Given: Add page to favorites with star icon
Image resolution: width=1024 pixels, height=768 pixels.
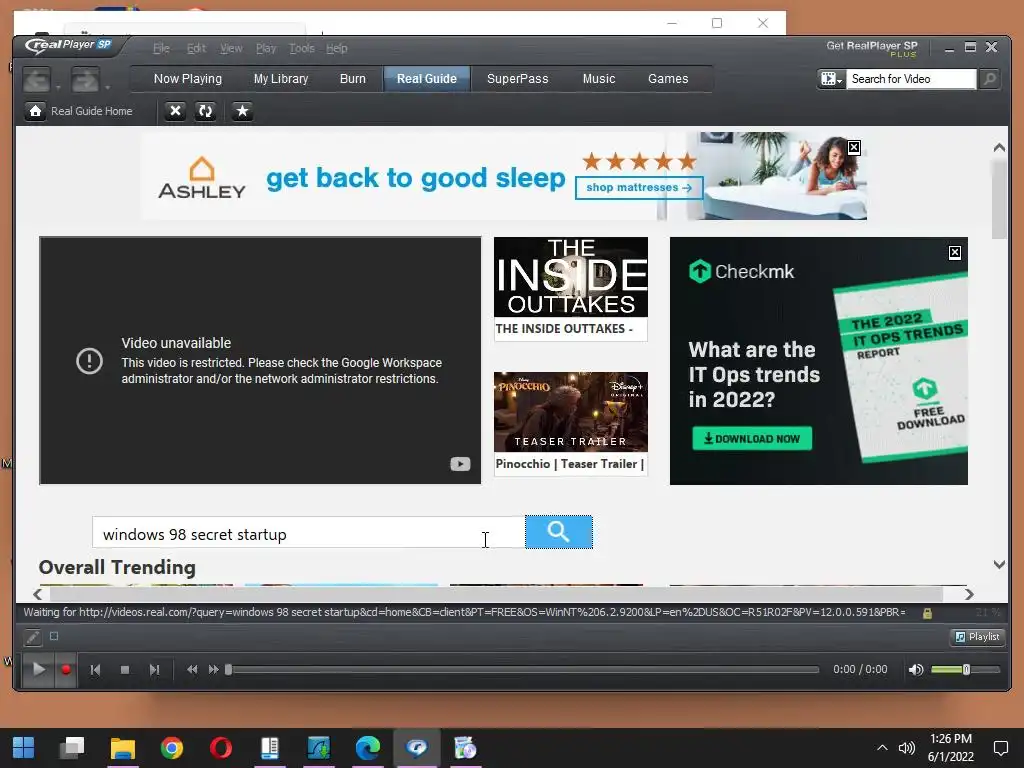Looking at the screenshot, I should (242, 111).
